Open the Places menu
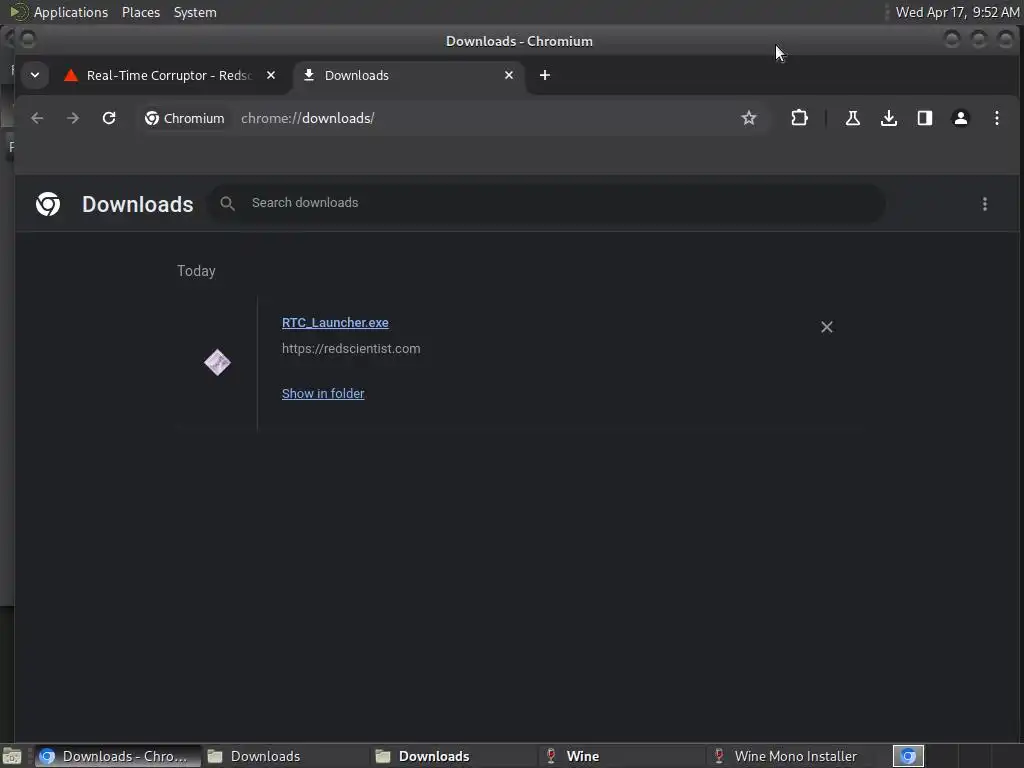Viewport: 1024px width, 768px height. (x=140, y=12)
